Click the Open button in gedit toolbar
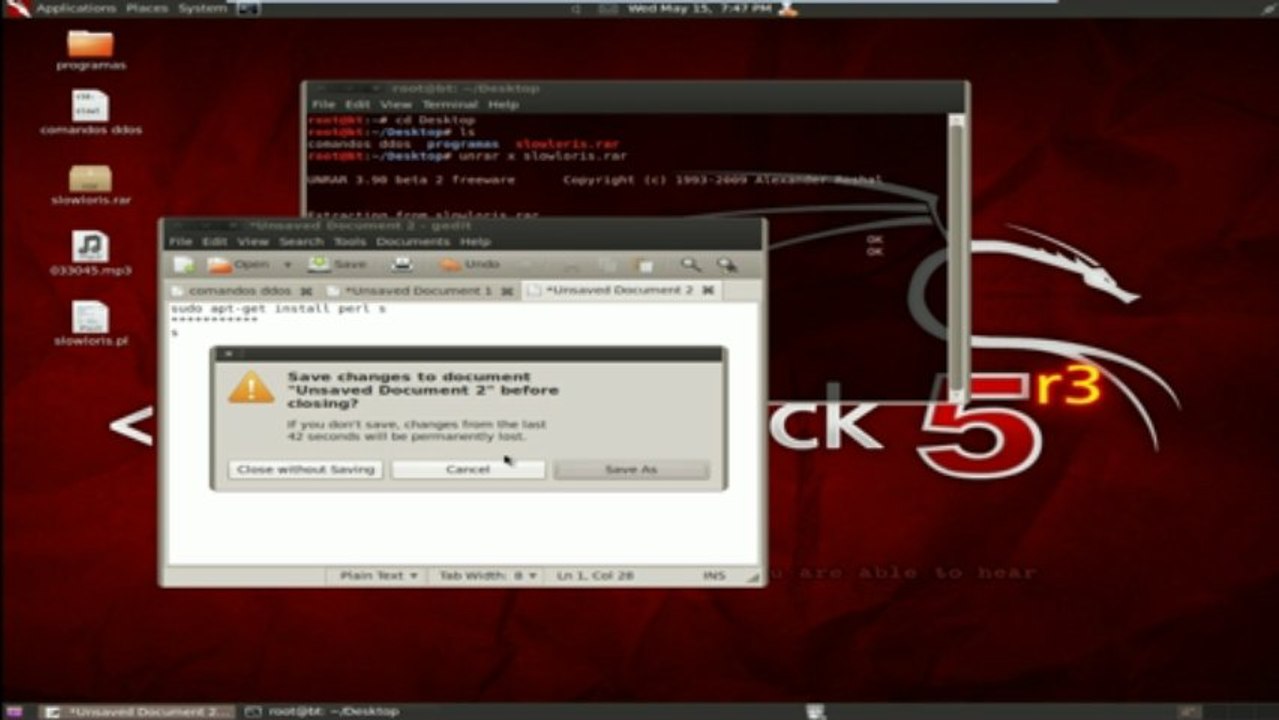This screenshot has width=1279, height=720. coord(238,264)
